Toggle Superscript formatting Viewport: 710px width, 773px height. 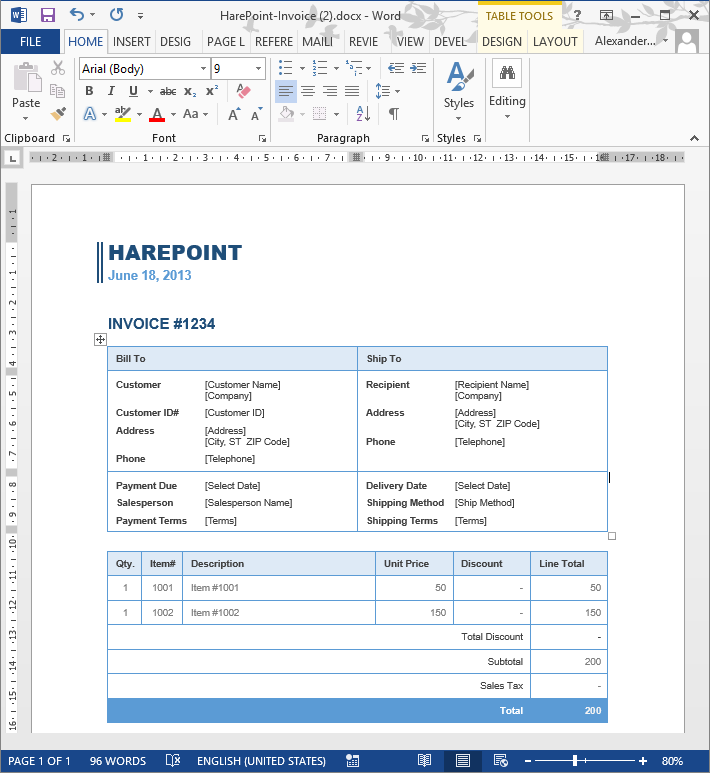tap(212, 91)
